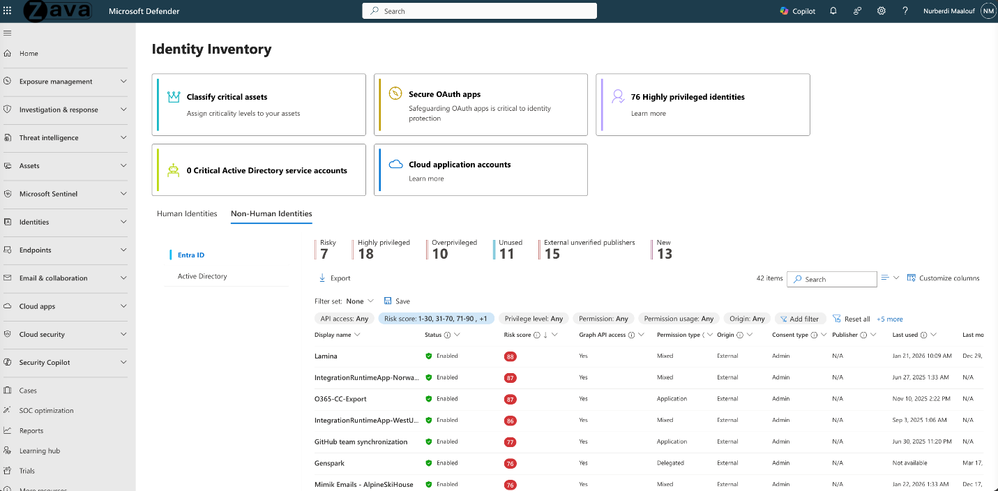The image size is (998, 491).
Task: Expand the Exposure management chevron
Action: pos(123,82)
